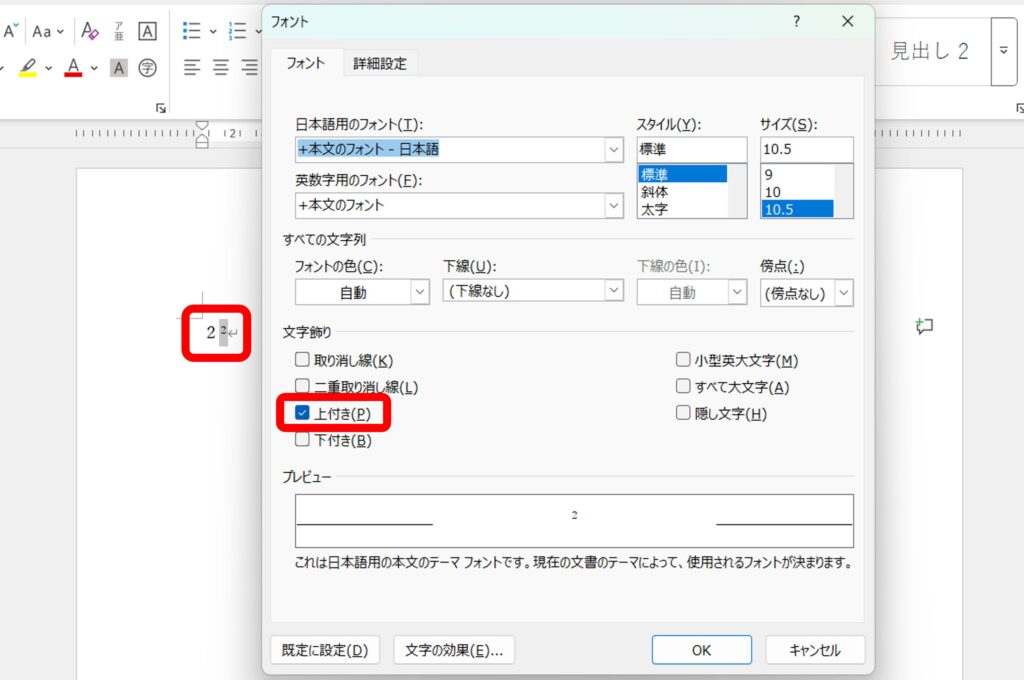The height and width of the screenshot is (680, 1024).
Task: Check the 隠し文字 hidden text option
Action: pyautogui.click(x=683, y=414)
